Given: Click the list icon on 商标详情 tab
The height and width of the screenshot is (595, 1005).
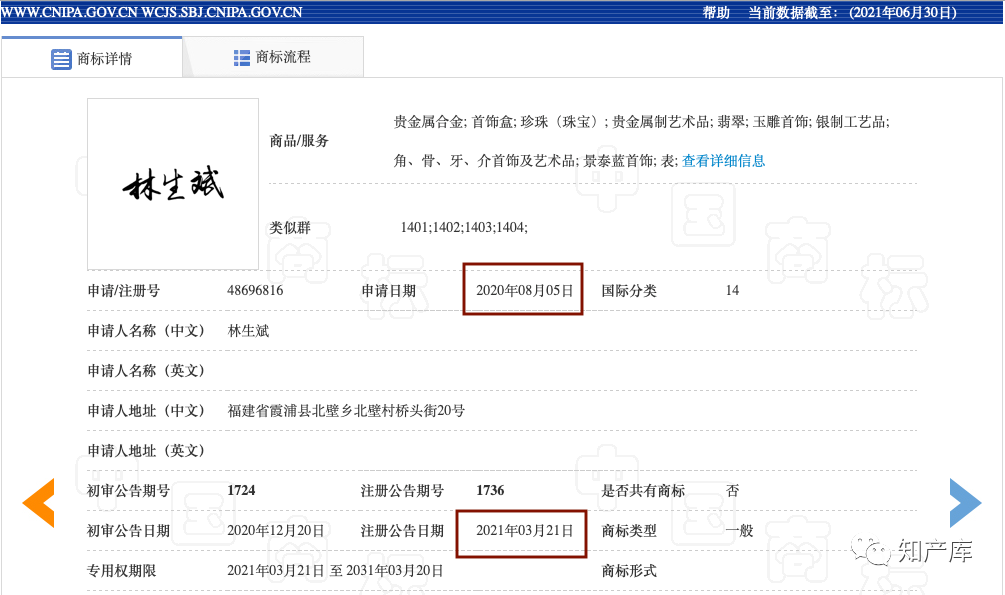Looking at the screenshot, I should 61,59.
